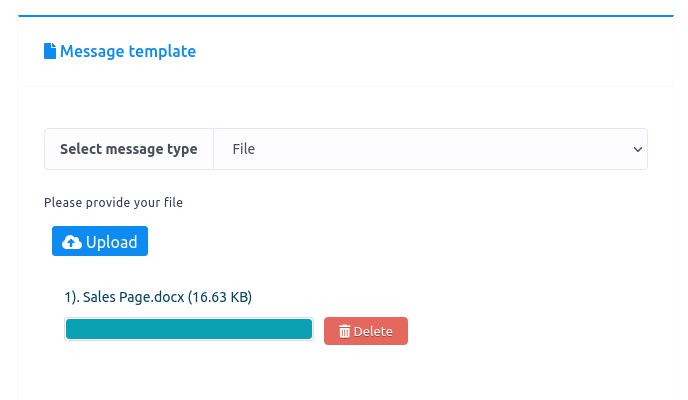Screen dimensions: 688x400
Task: Click the dropdown chevron arrow
Action: (x=637, y=149)
